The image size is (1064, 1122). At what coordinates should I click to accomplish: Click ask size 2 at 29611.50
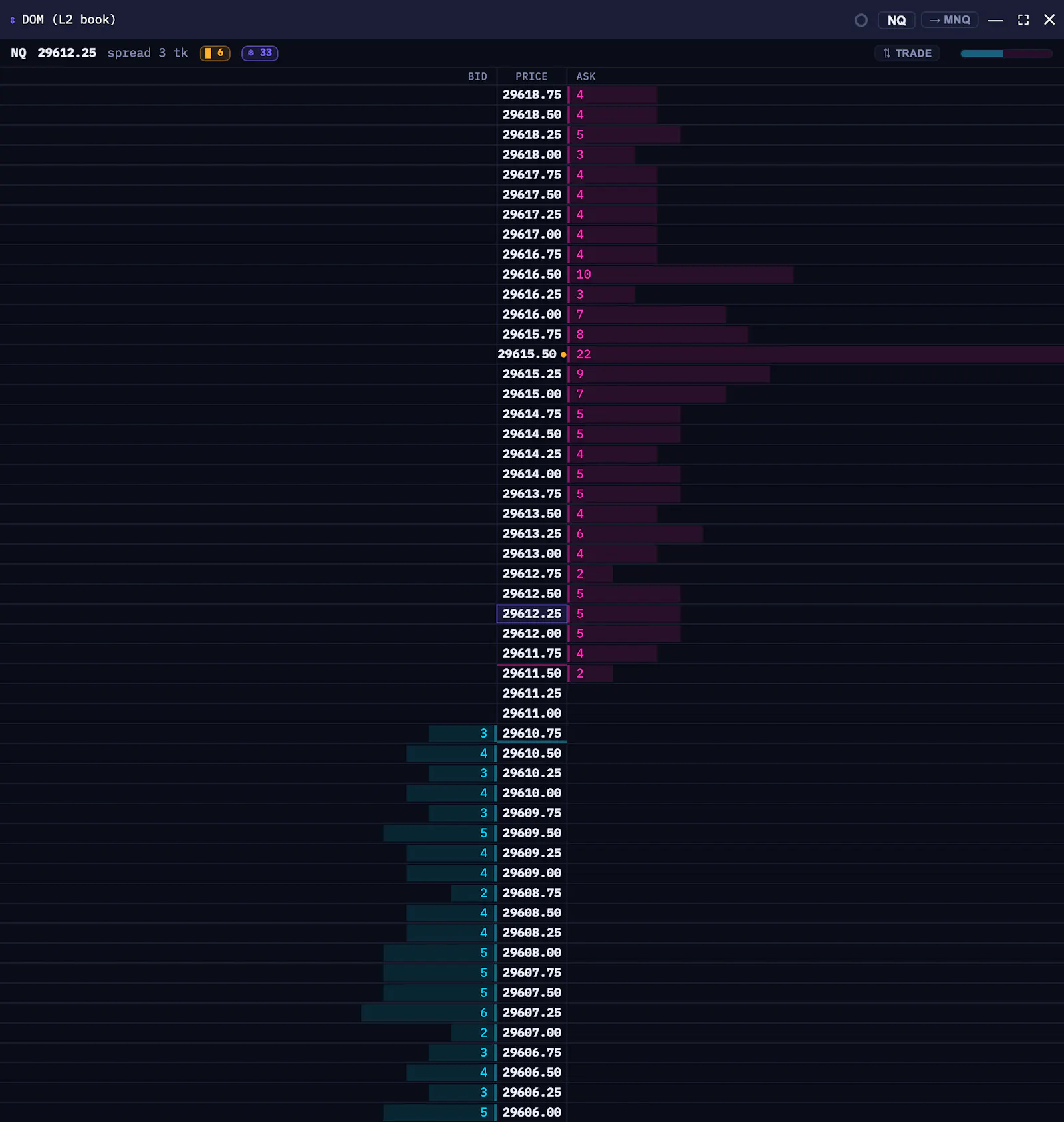[580, 674]
